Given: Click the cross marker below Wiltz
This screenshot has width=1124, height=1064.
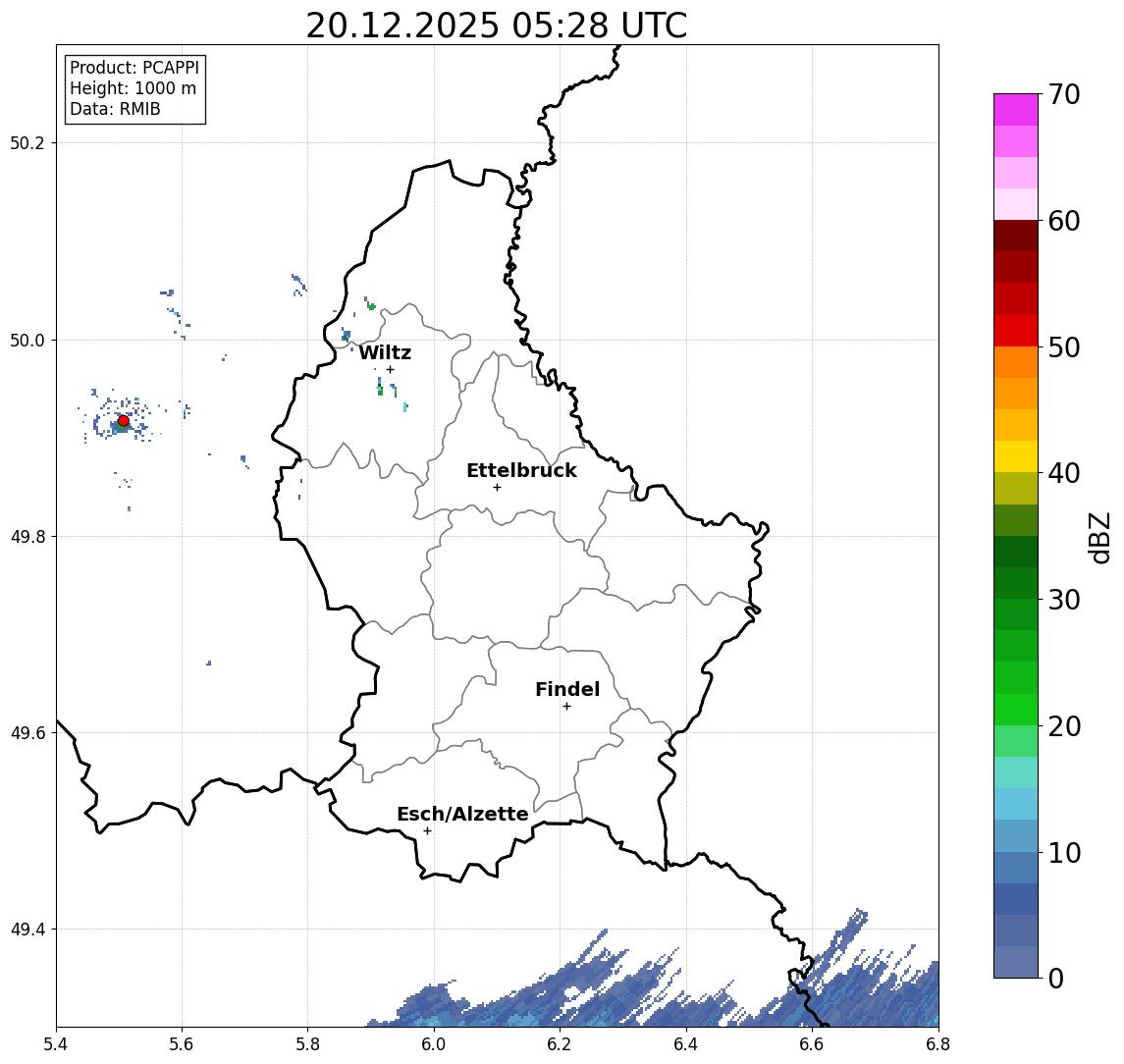Looking at the screenshot, I should (390, 369).
